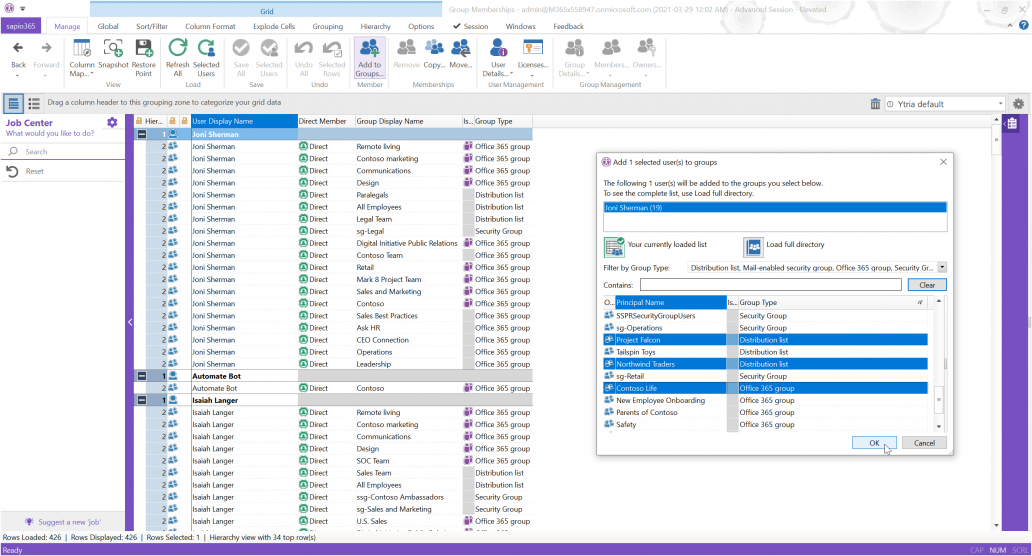This screenshot has height=556, width=1032.
Task: Select Parents of Contoso group row
Action: pos(765,413)
